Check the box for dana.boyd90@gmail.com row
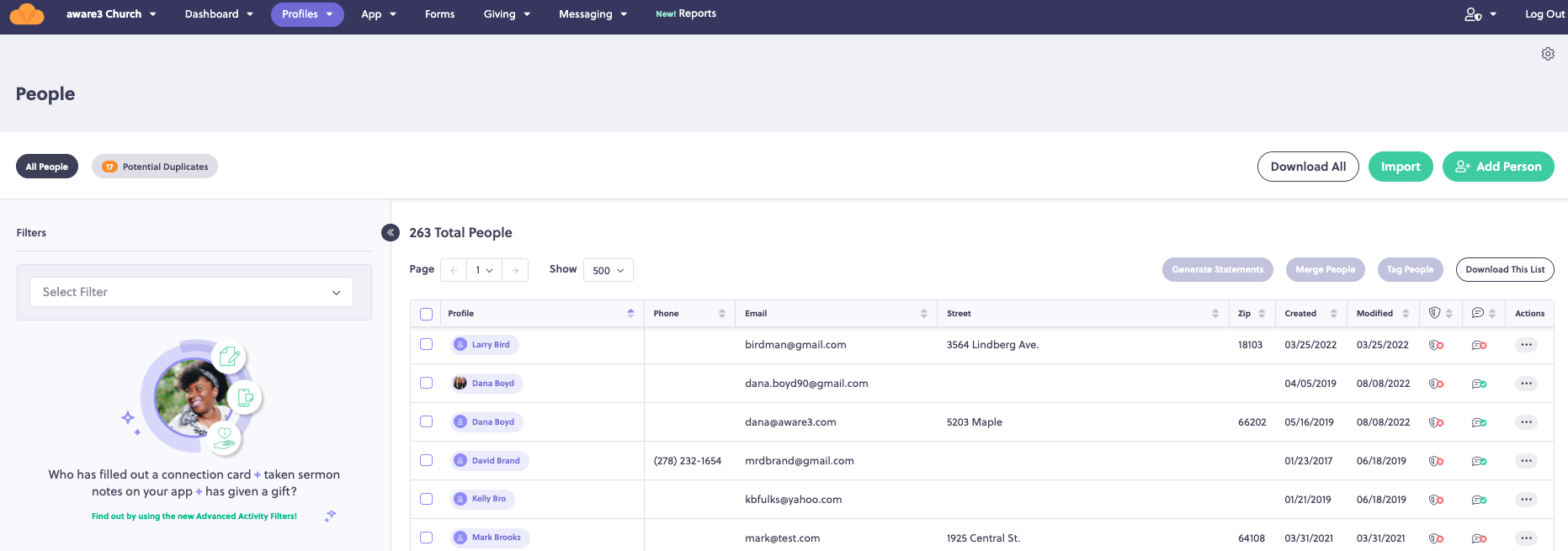This screenshot has height=551, width=1568. 427,383
